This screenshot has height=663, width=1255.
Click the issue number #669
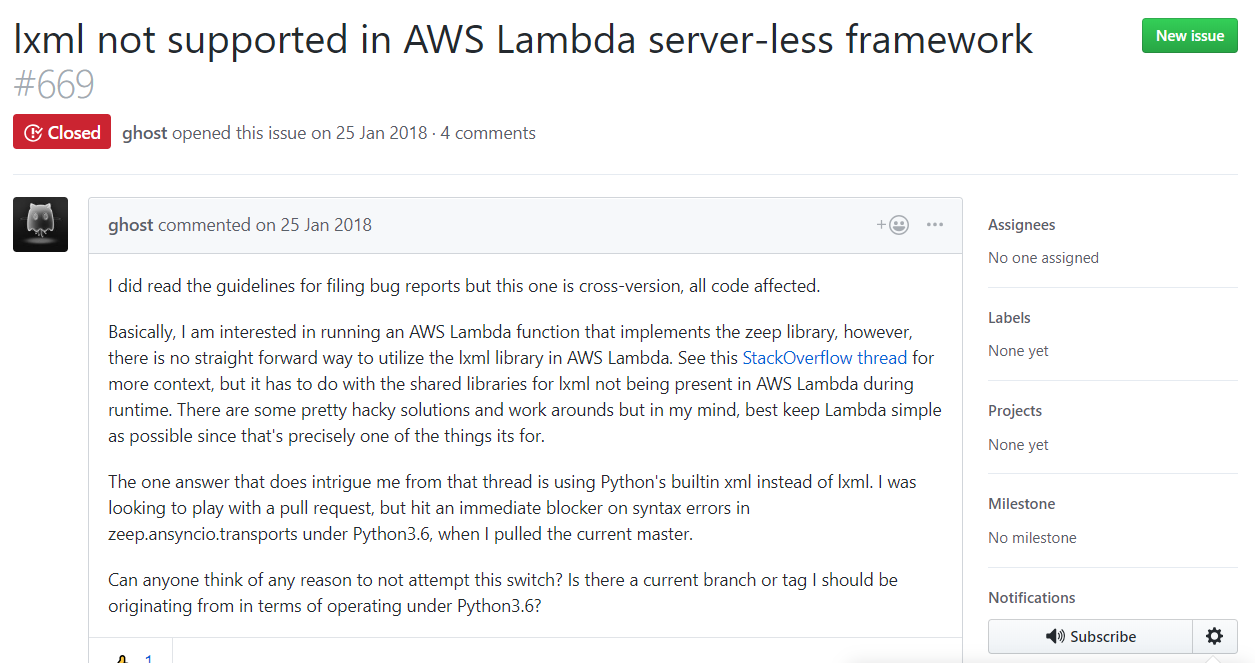pyautogui.click(x=54, y=85)
